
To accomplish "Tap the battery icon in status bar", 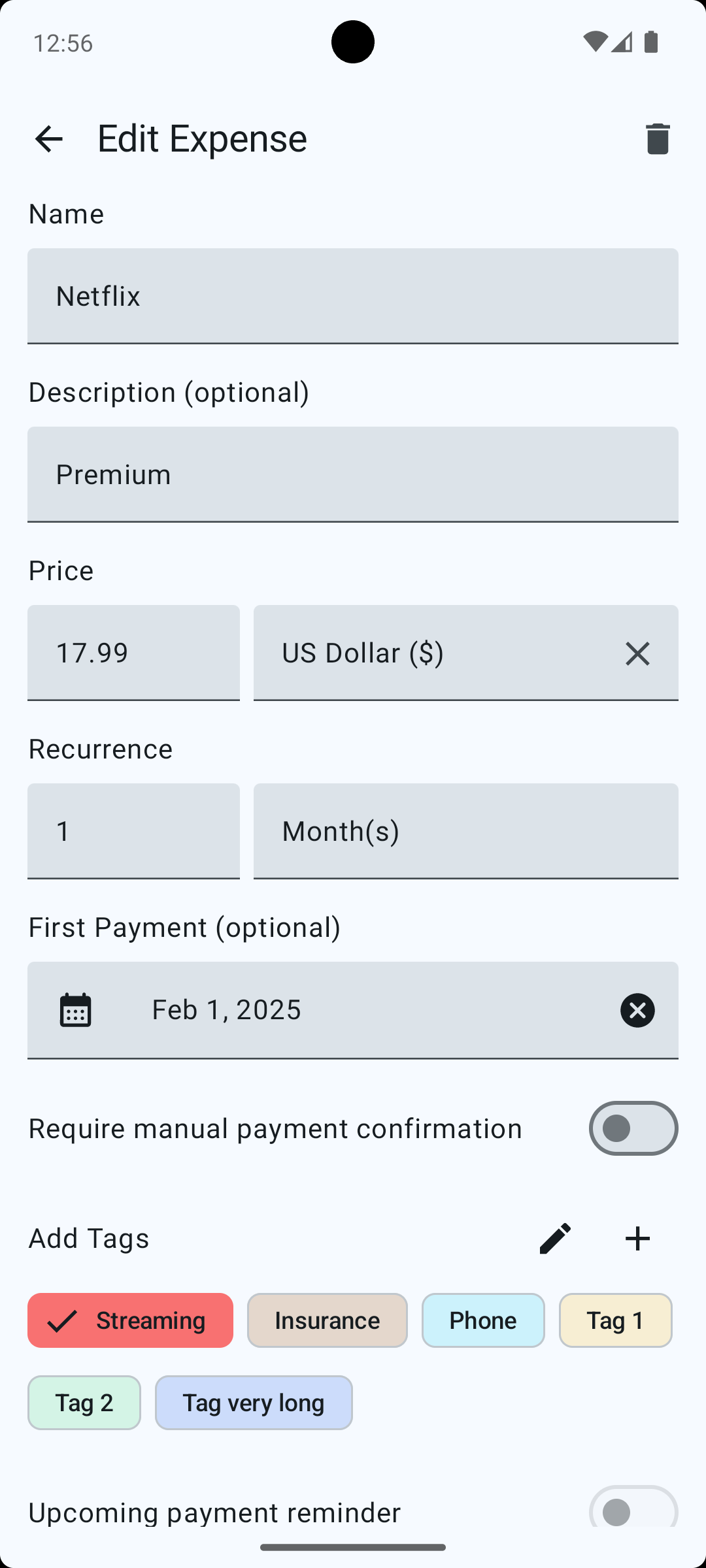I will click(651, 42).
